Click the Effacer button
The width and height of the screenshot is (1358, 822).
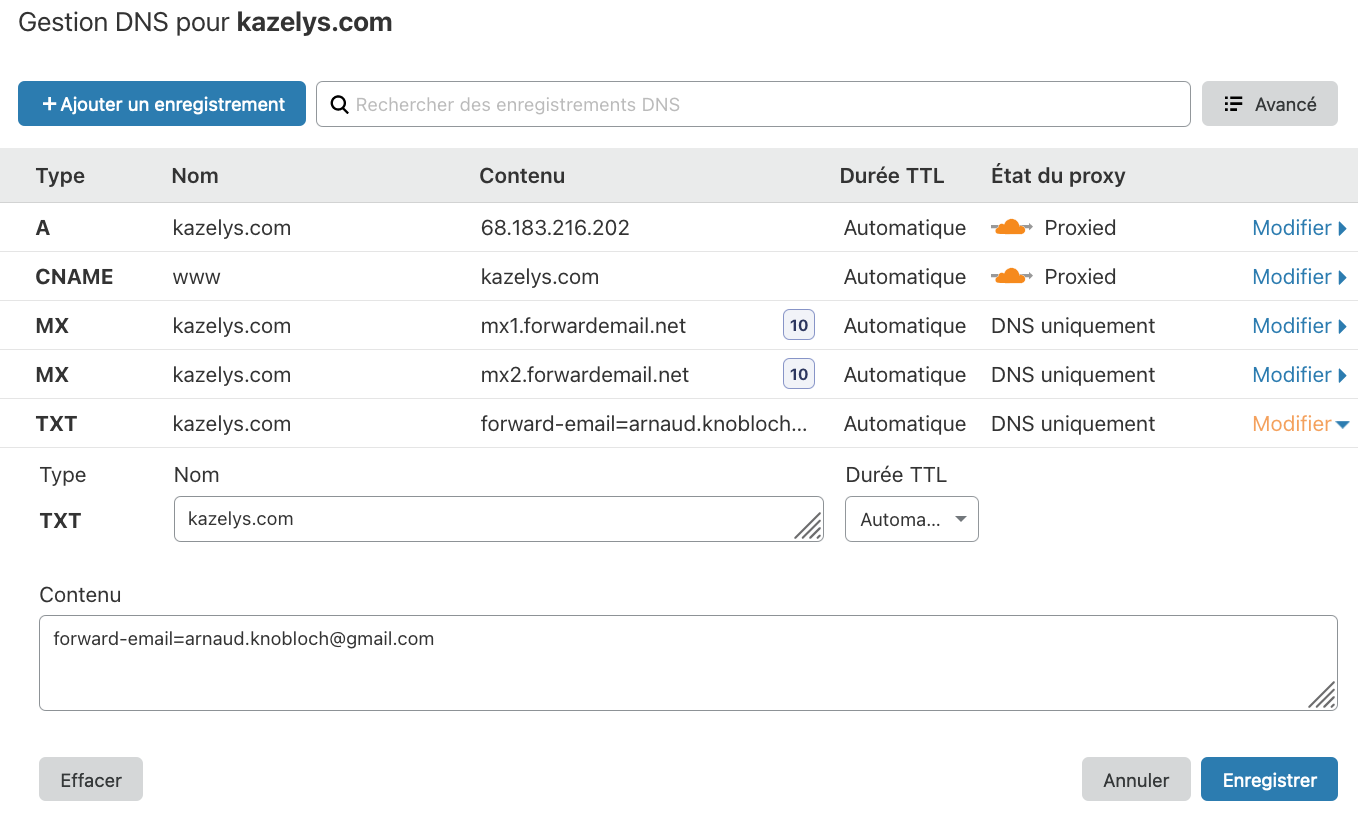coord(91,780)
